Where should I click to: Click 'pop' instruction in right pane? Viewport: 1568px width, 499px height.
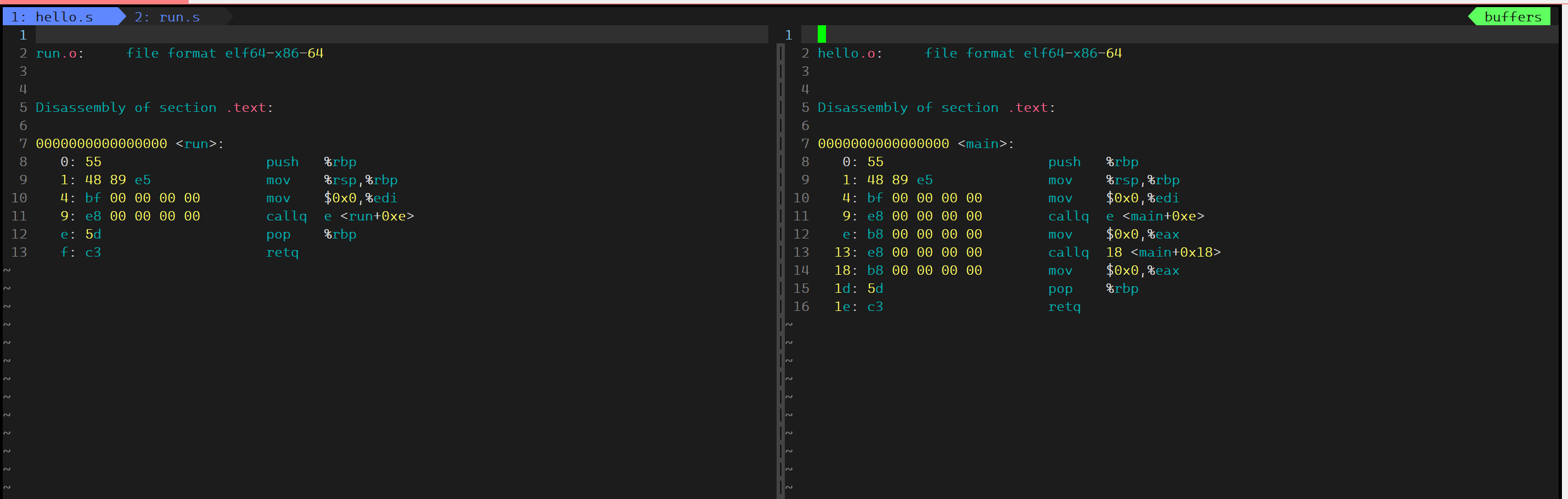click(1060, 289)
